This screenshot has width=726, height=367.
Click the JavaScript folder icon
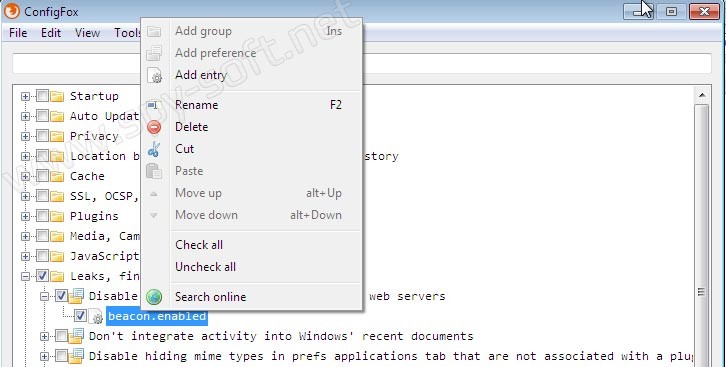[x=57, y=256]
